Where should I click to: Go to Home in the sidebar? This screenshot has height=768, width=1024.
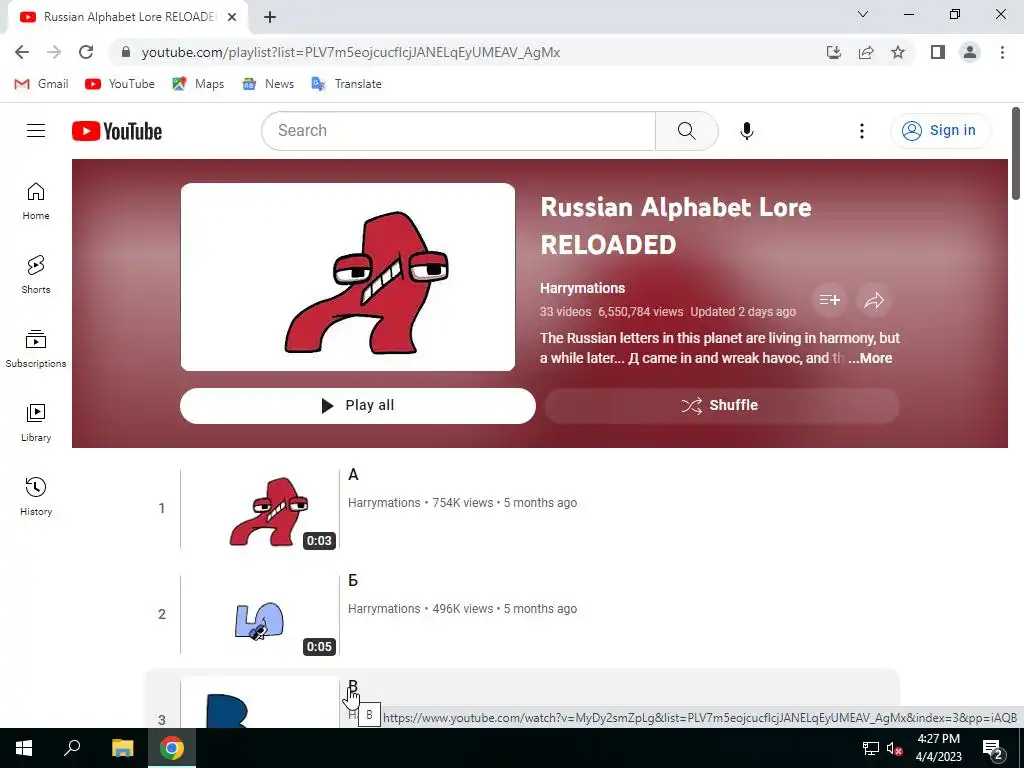point(36,200)
